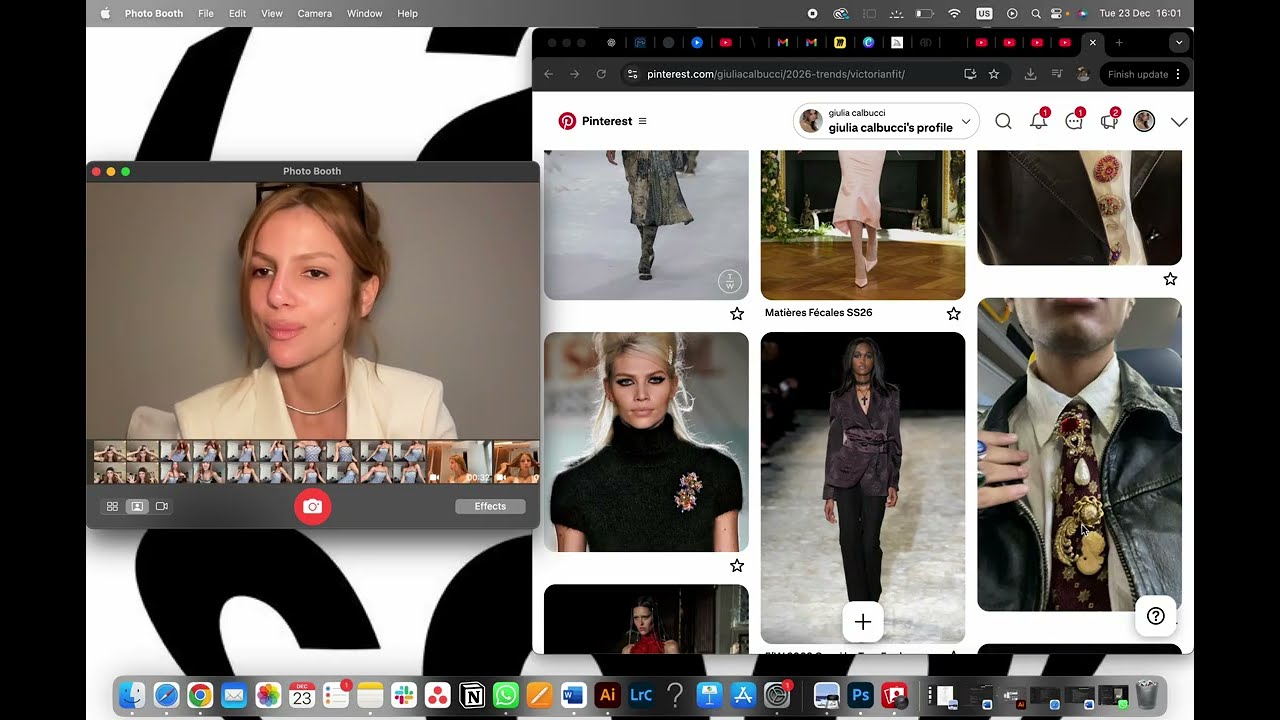Click the Matières Fécales SS26 title

[x=818, y=313]
